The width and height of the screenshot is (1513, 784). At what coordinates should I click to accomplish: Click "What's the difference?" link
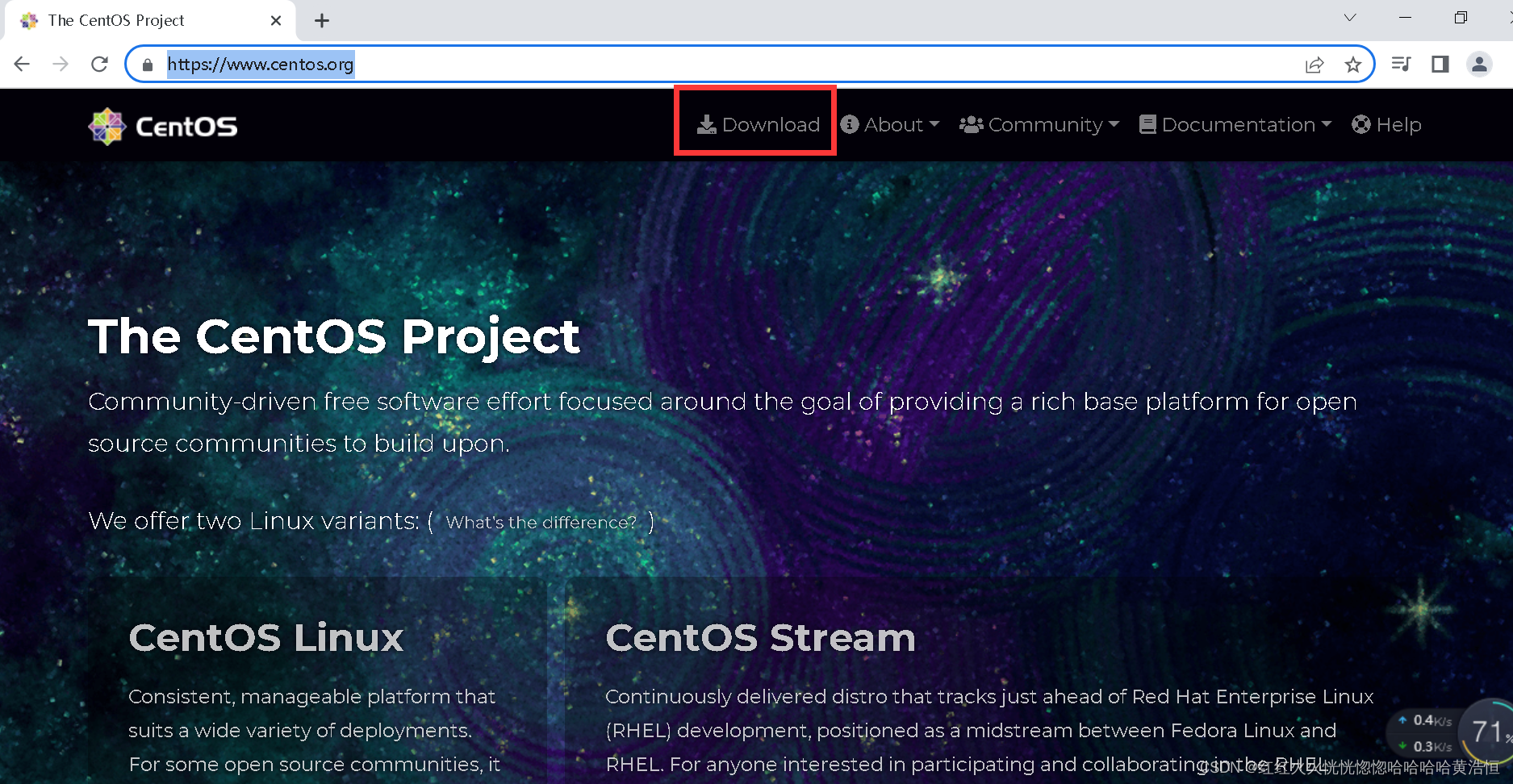pos(541,523)
